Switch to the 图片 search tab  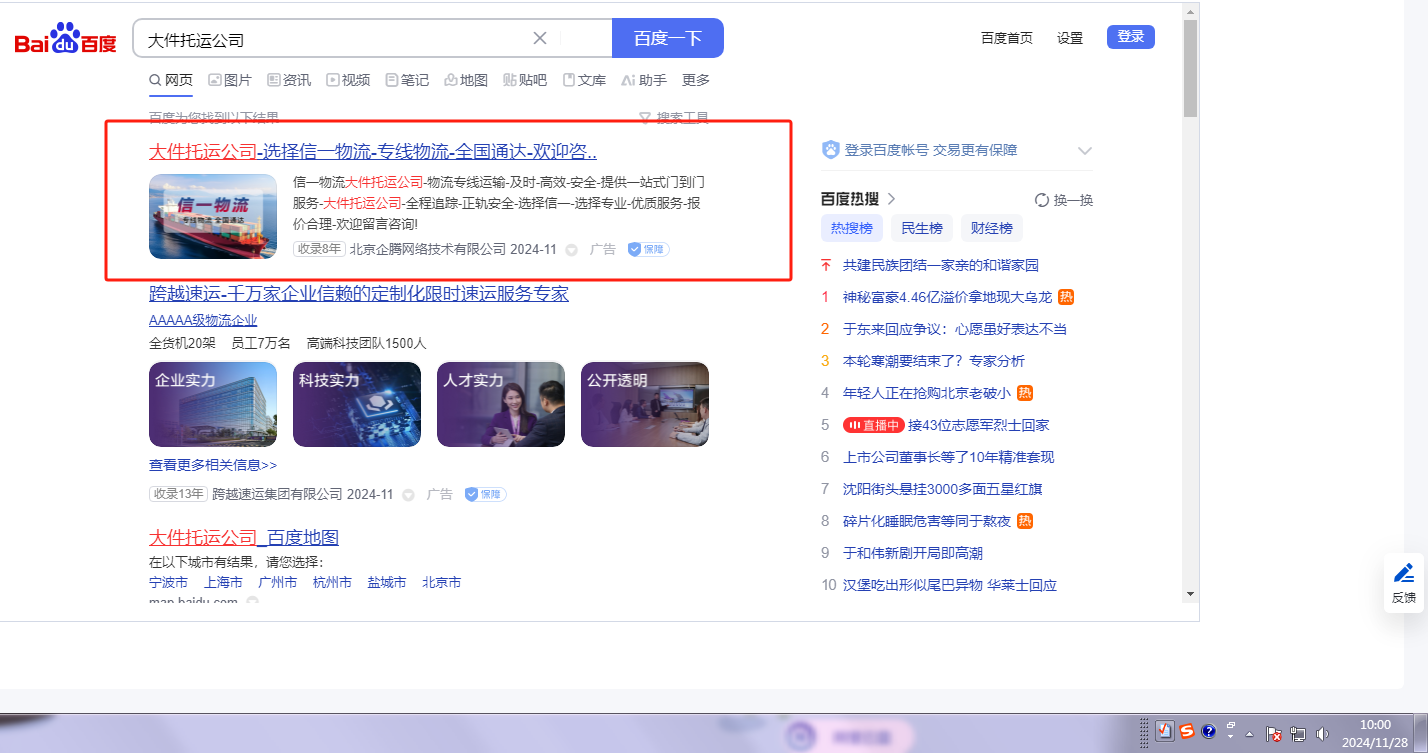[230, 80]
